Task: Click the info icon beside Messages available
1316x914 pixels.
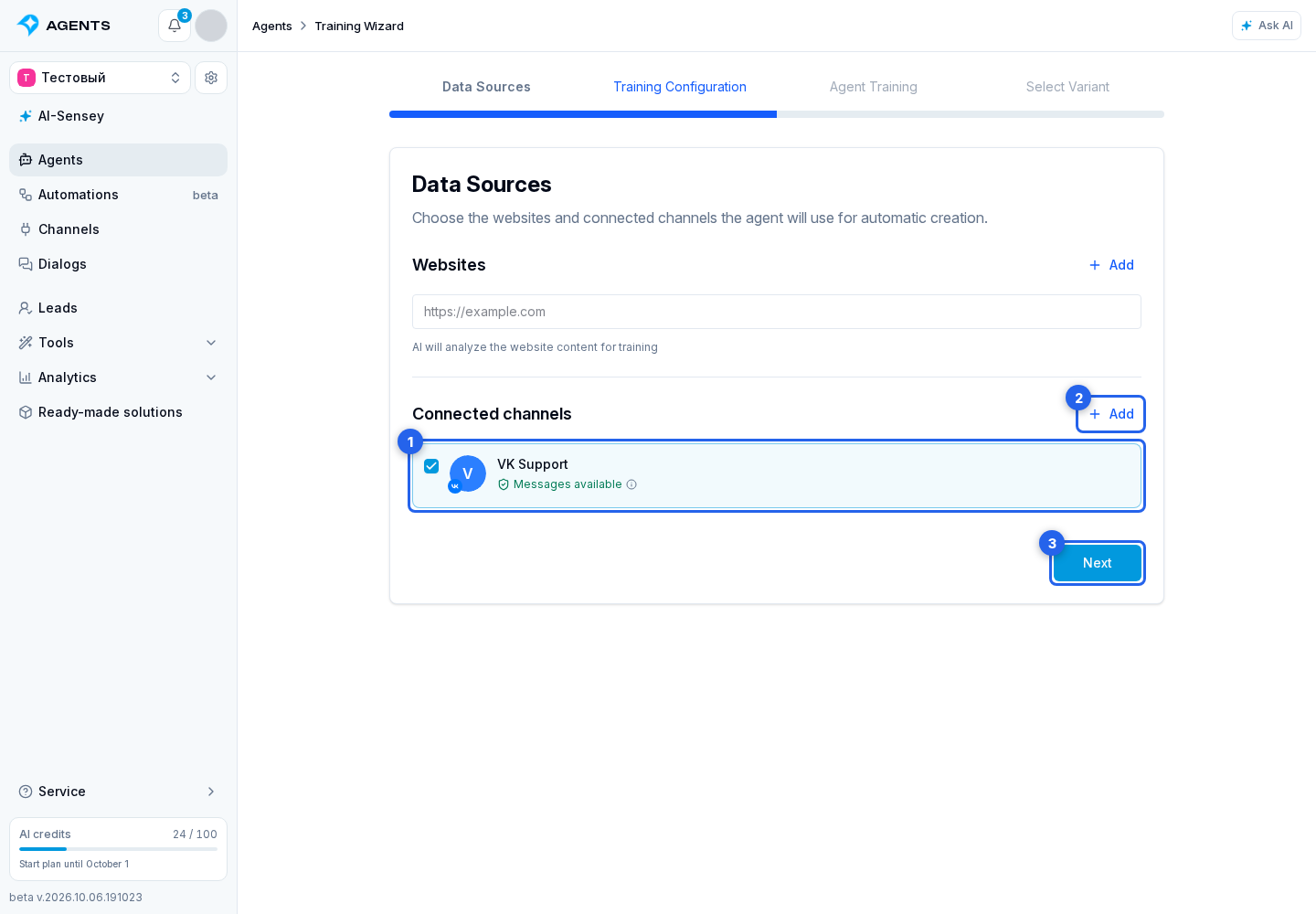Action: 631,484
